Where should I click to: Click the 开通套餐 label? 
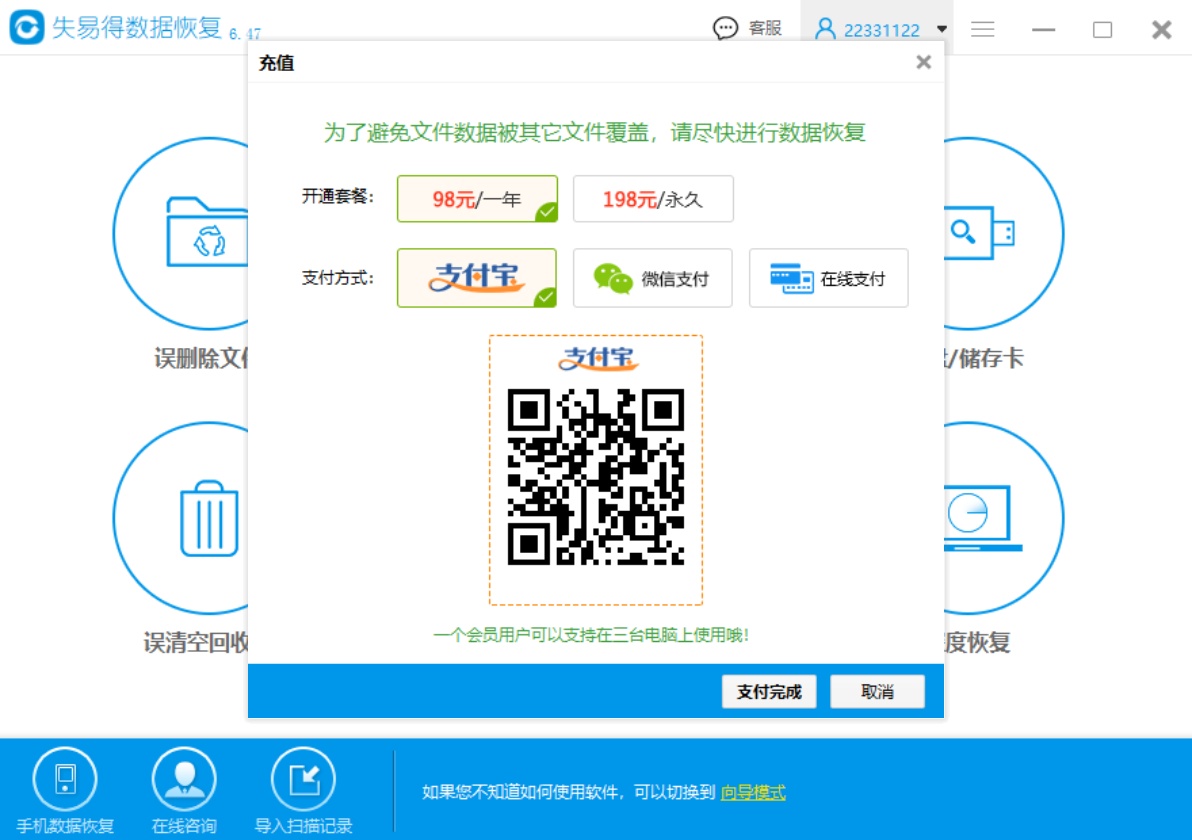tap(338, 197)
